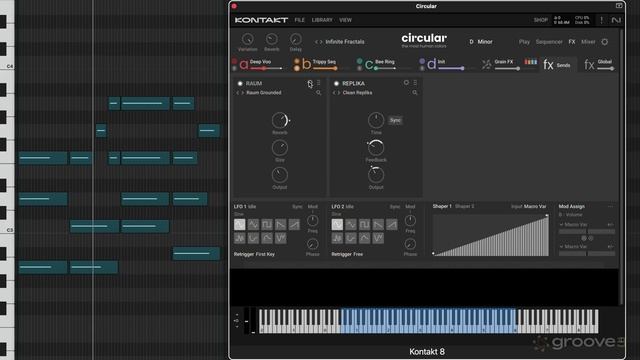Toggle the upper red dot of layer a

click(234, 61)
